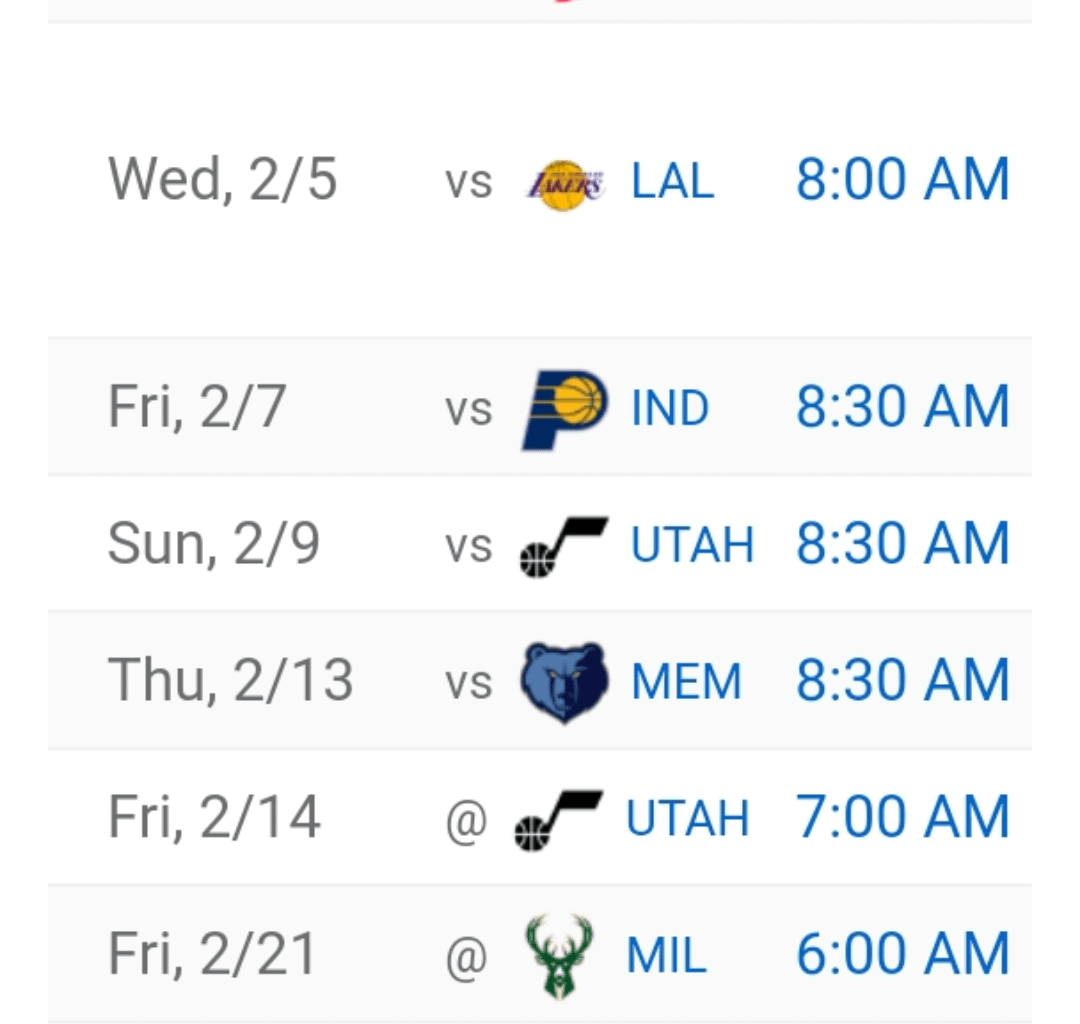Tap the 6:00 AM time on the Bucks game
The height and width of the screenshot is (1024, 1080).
[x=902, y=952]
